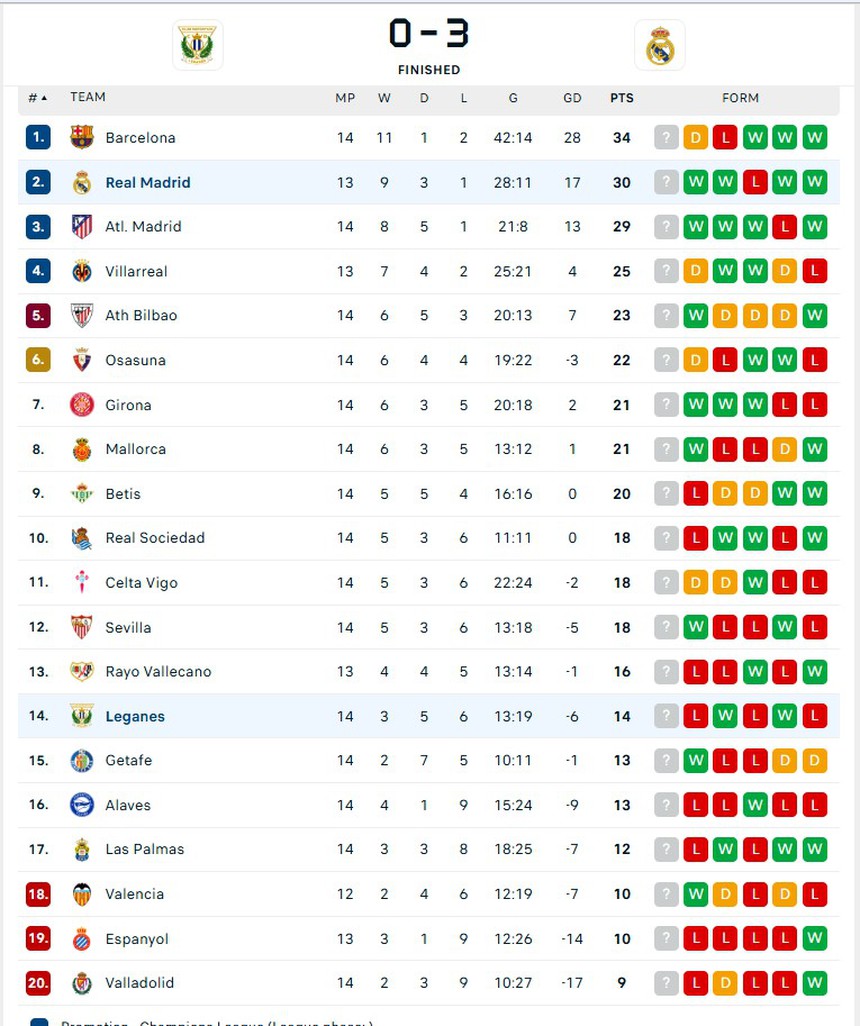This screenshot has width=860, height=1026.
Task: Click the Leganes crest in match header
Action: [x=197, y=45]
